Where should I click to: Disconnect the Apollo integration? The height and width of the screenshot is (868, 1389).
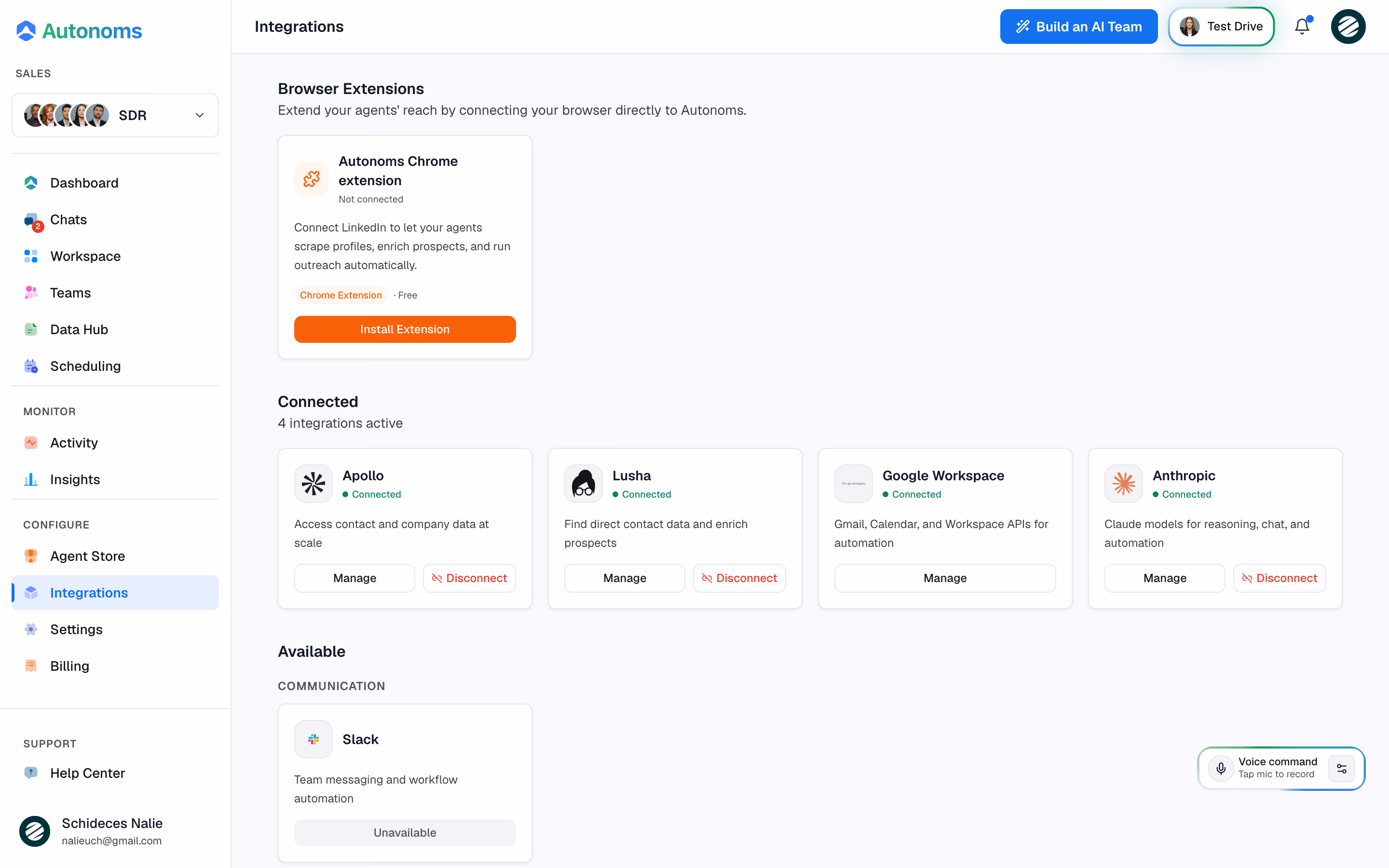469,578
